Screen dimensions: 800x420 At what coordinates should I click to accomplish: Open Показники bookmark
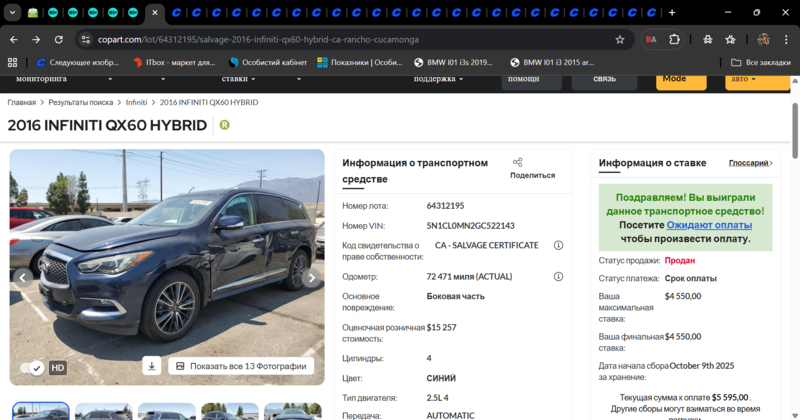pyautogui.click(x=360, y=62)
